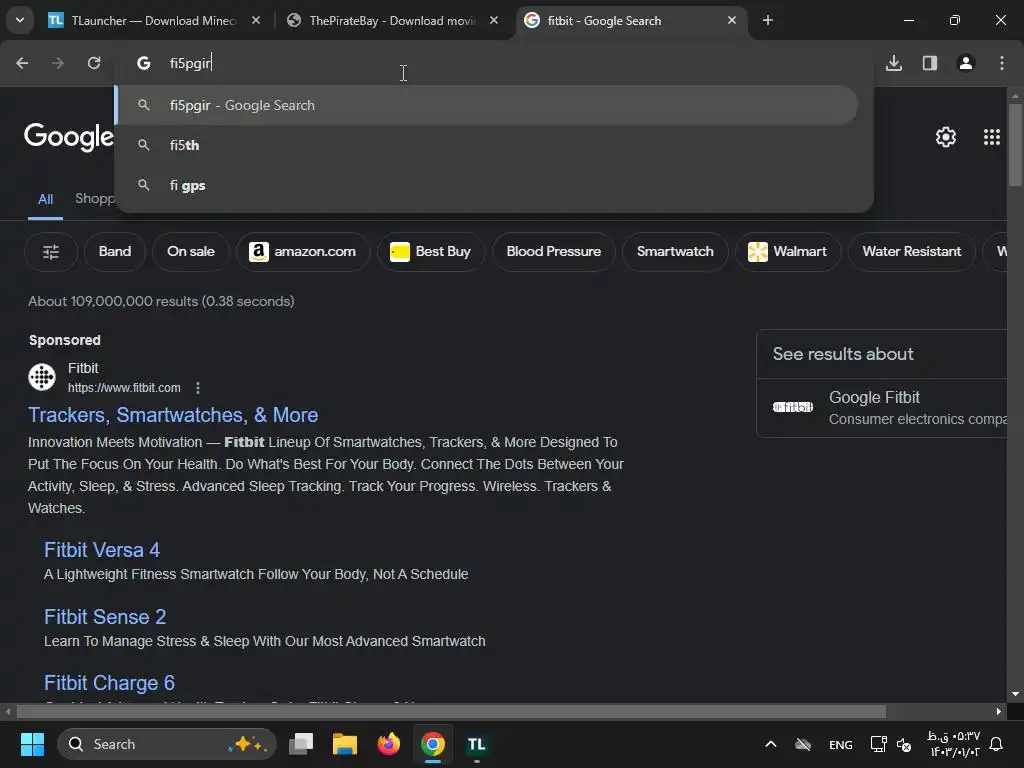
Task: Click the horizontal scrollbar thumb
Action: [x=451, y=711]
